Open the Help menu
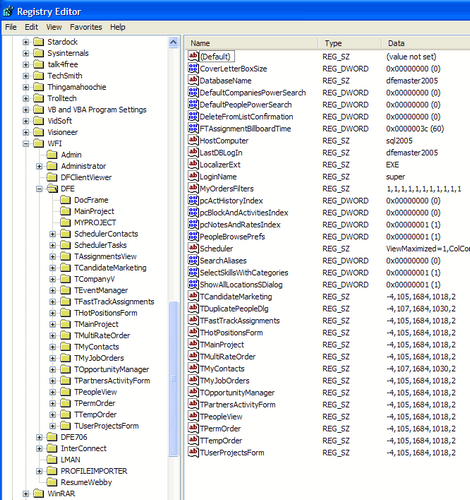470x500 pixels. point(118,27)
